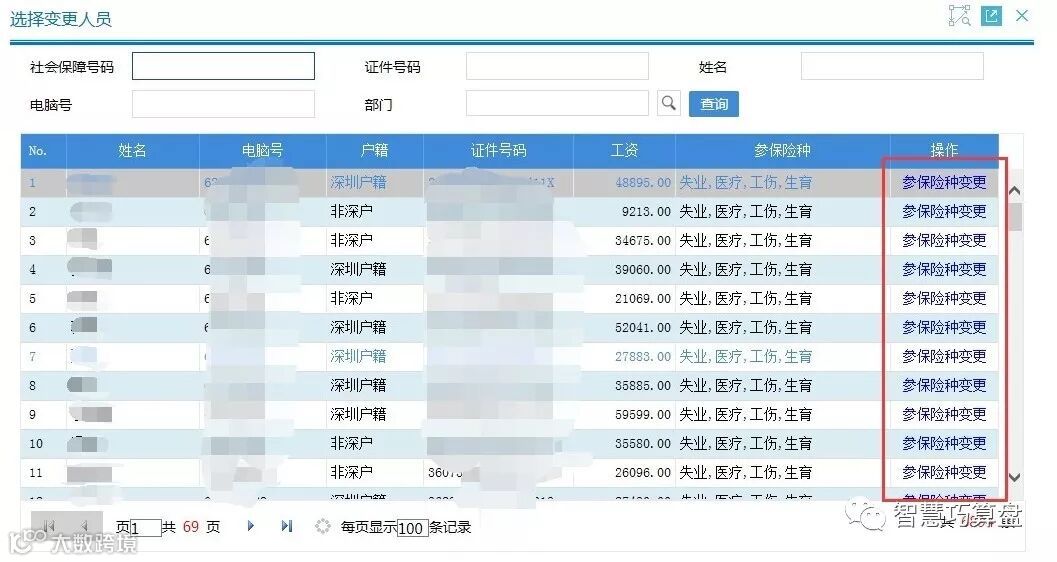Click the 姓名 column header

132,150
